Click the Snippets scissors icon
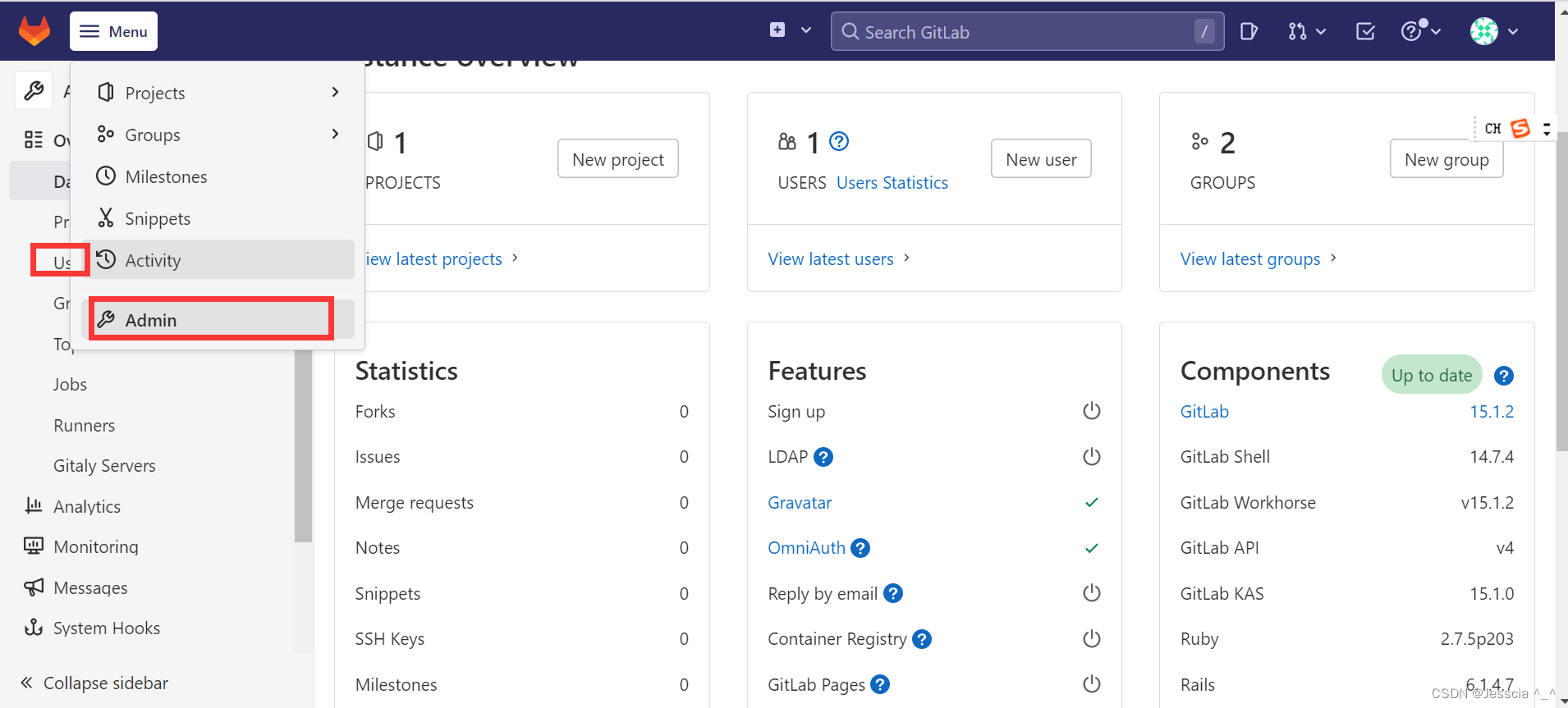 pyautogui.click(x=106, y=217)
